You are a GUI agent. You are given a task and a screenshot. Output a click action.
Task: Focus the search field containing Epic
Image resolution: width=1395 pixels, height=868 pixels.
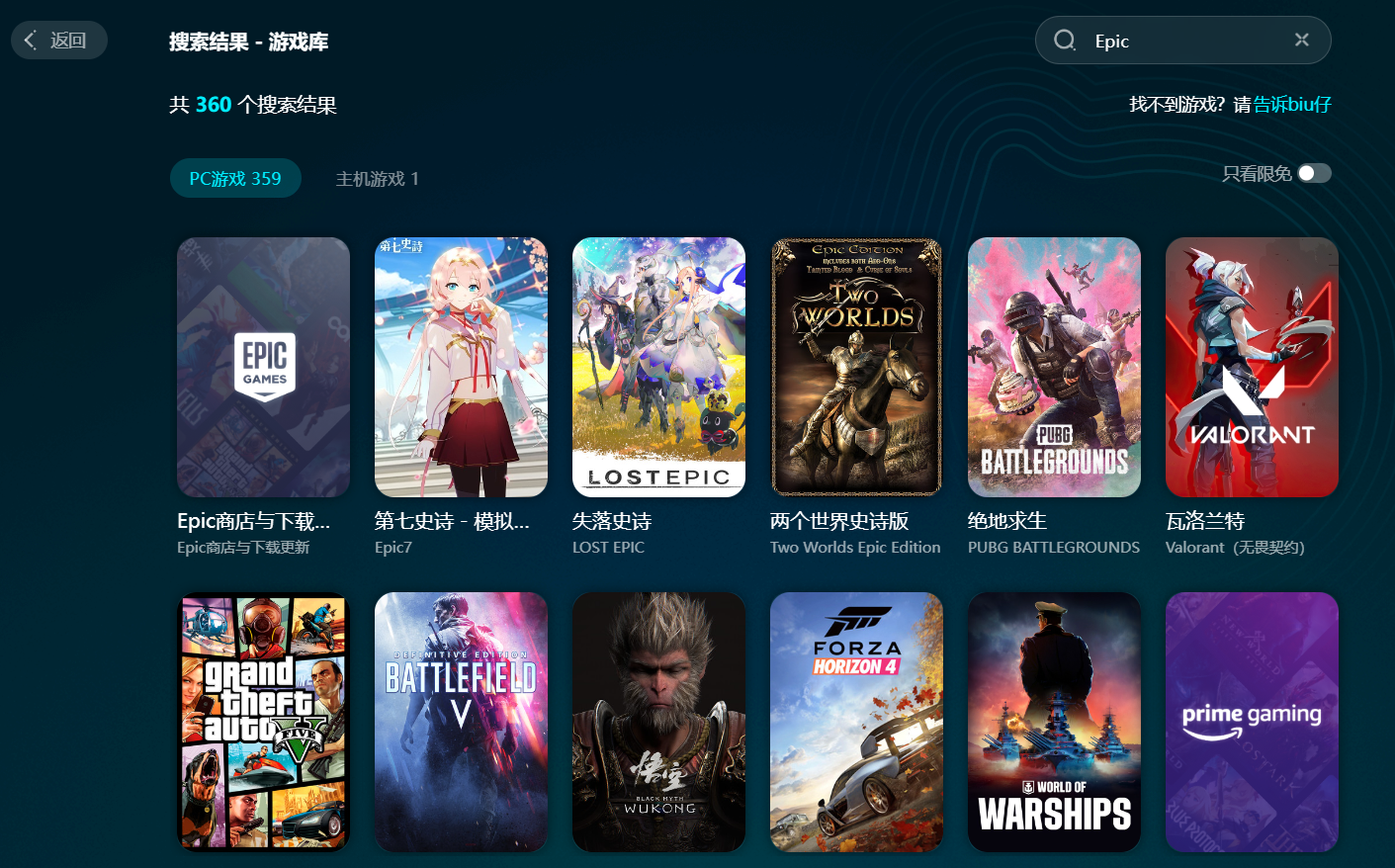pos(1182,41)
